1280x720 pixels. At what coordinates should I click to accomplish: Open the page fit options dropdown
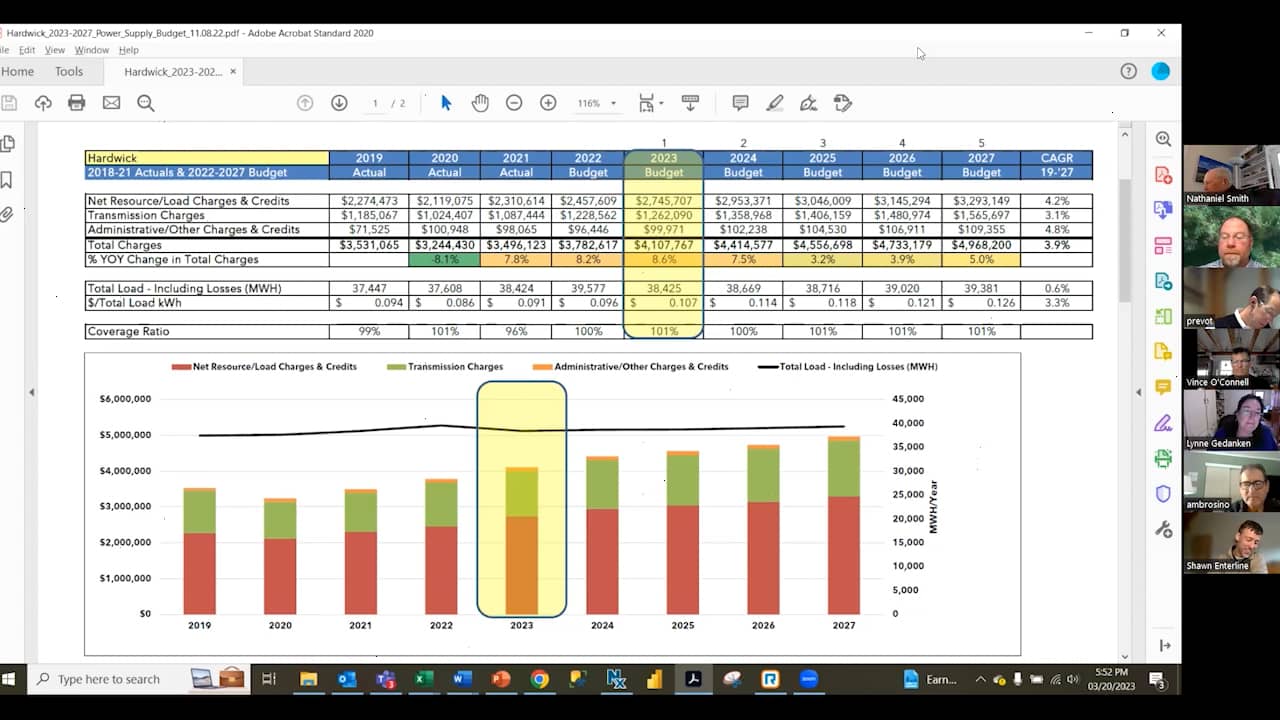point(650,103)
